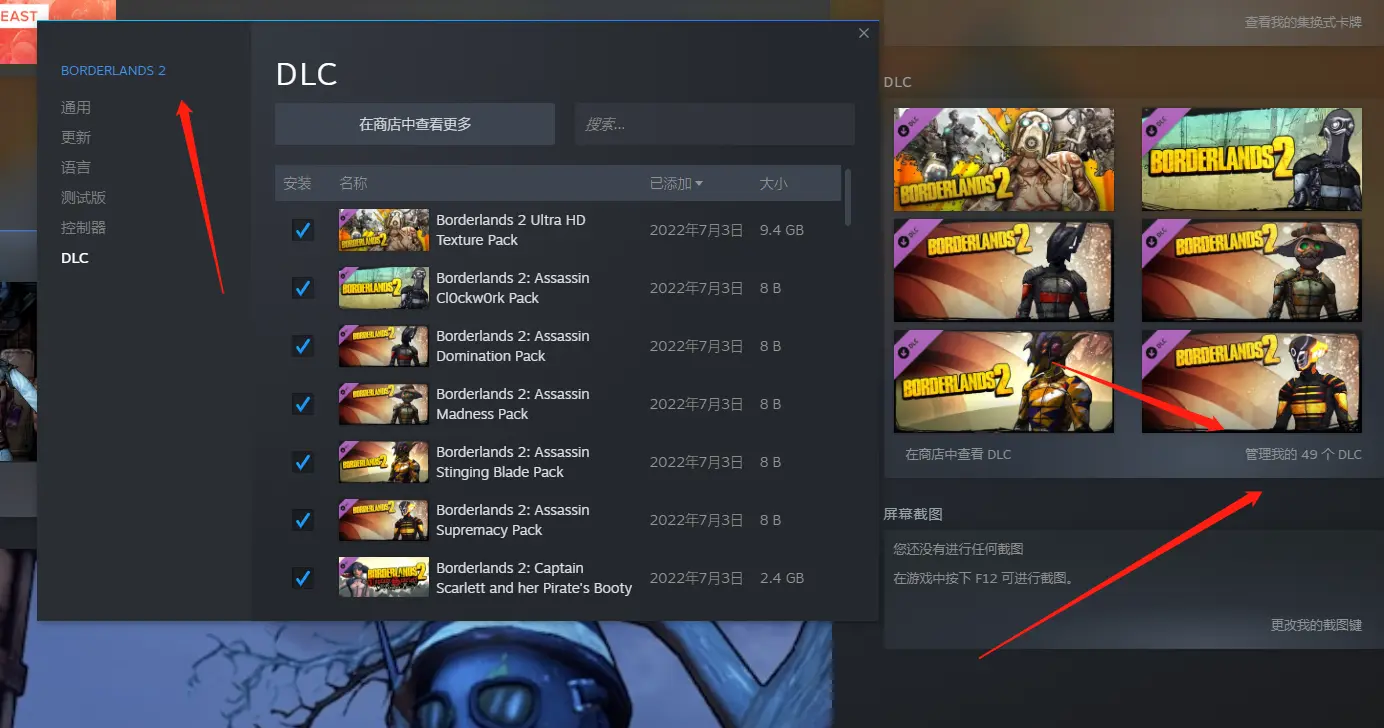Select the DLC tab in sidebar
The image size is (1384, 728).
coord(75,258)
